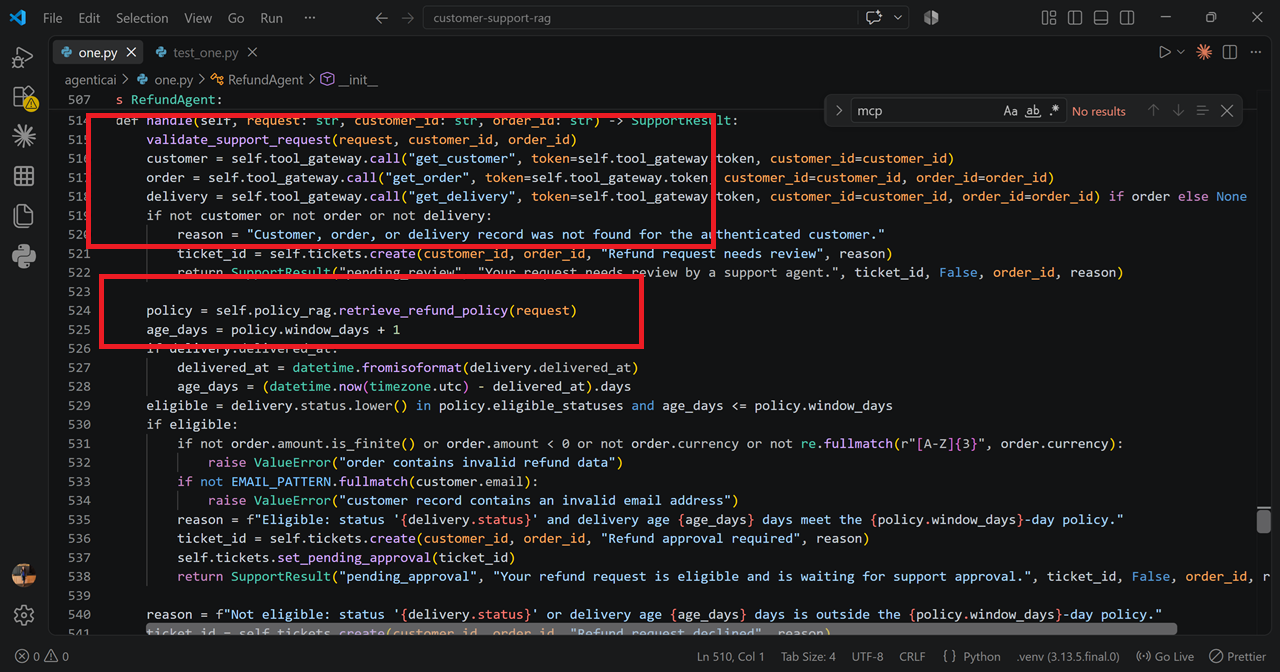Toggle Secondary Side Bar visibility
The width and height of the screenshot is (1280, 672).
pyautogui.click(x=1127, y=18)
